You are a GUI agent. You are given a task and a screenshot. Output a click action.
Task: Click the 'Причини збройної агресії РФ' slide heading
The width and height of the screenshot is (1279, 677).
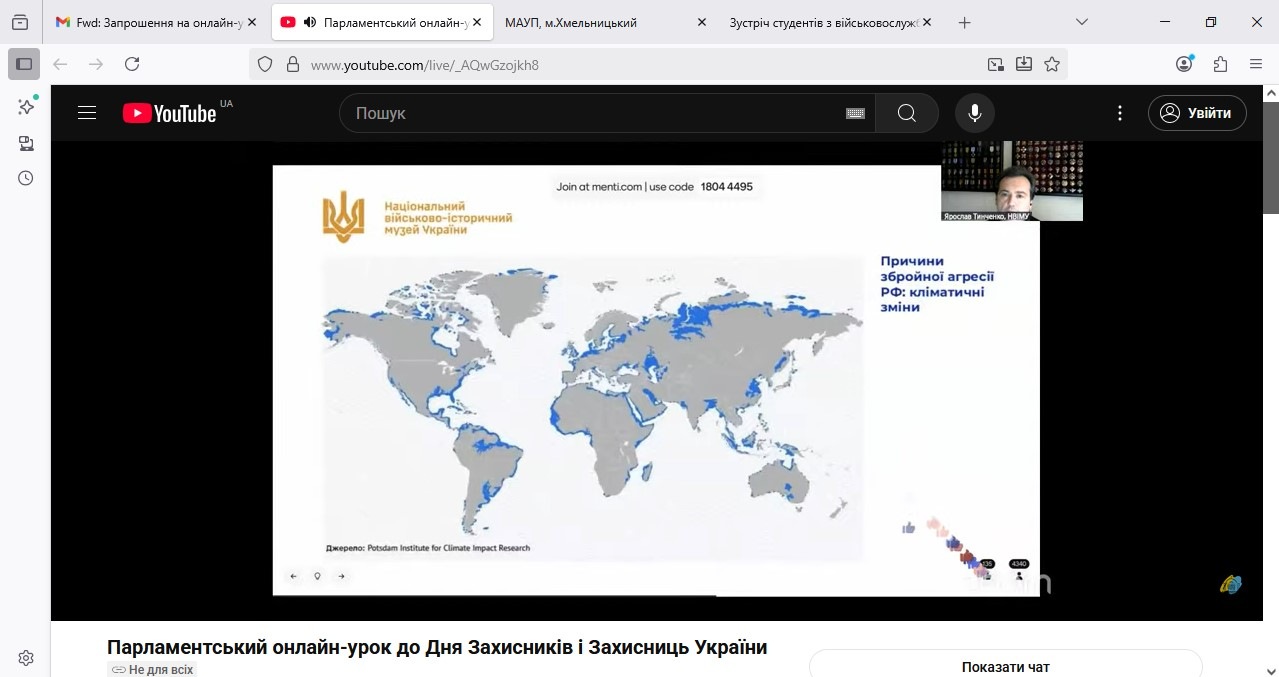tap(937, 283)
